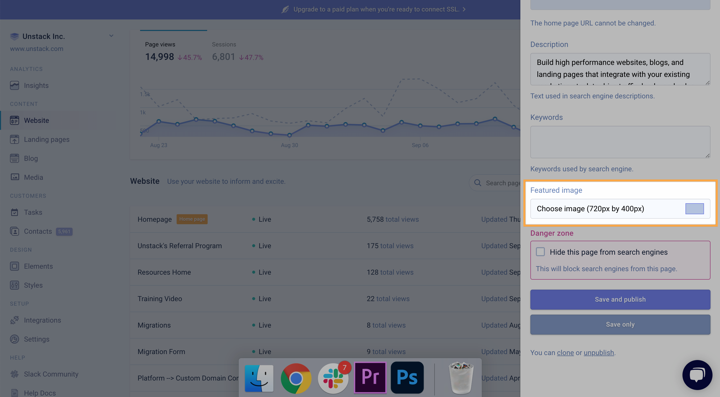Viewport: 720px width, 397px height.
Task: Click the Media sidebar icon
Action: click(x=15, y=177)
